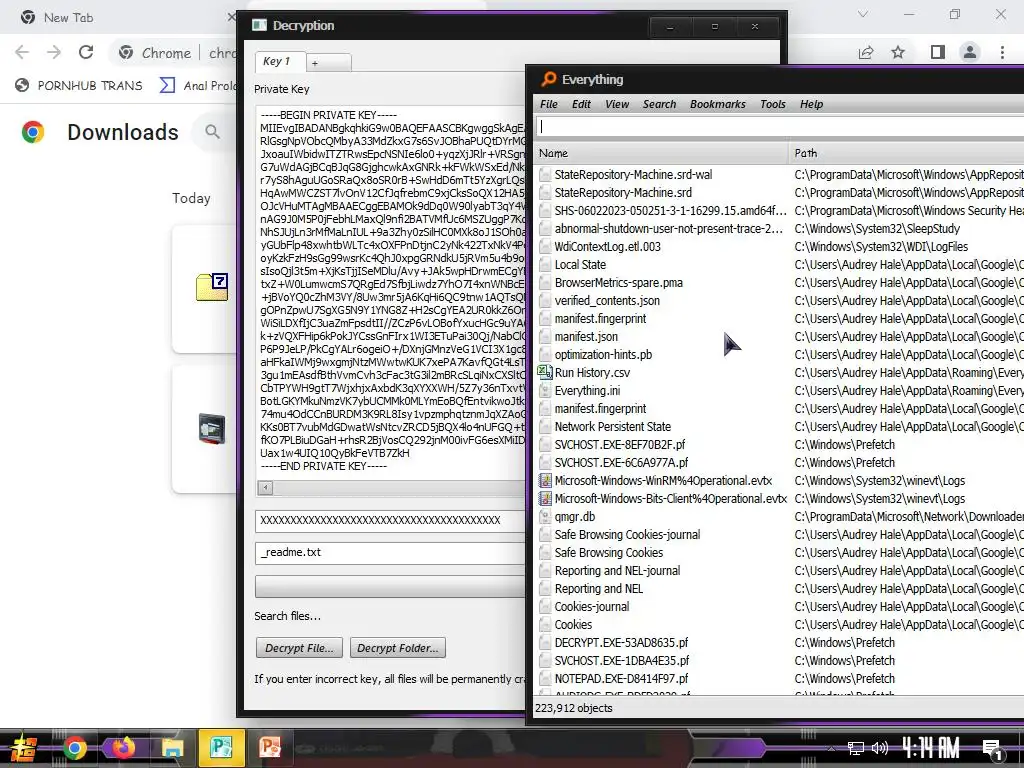This screenshot has width=1024, height=768.
Task: Select WdiContextLog.etl.003 file
Action: [607, 246]
